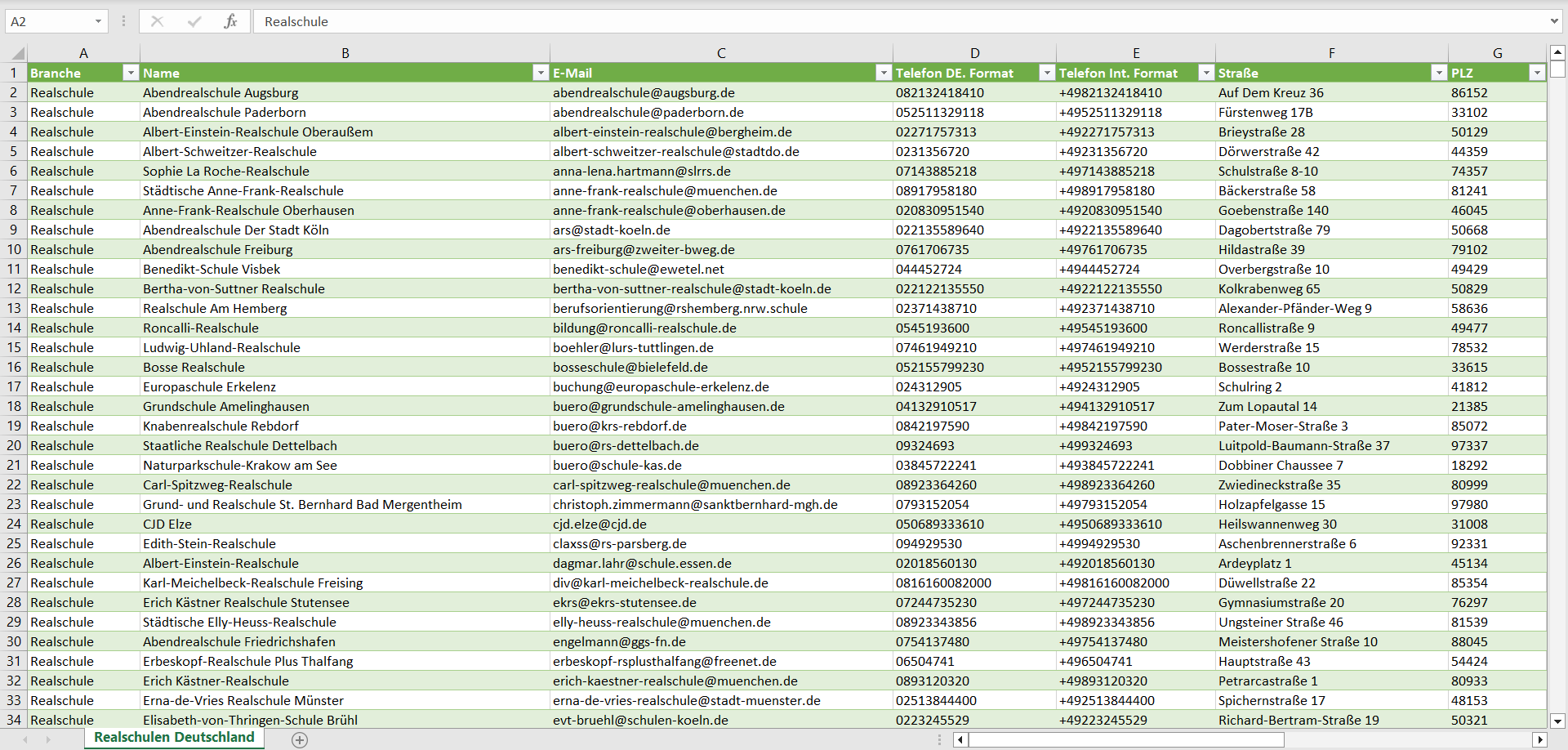Select cell Europaschule Erkelenz
This screenshot has height=750, width=1568.
coord(345,386)
